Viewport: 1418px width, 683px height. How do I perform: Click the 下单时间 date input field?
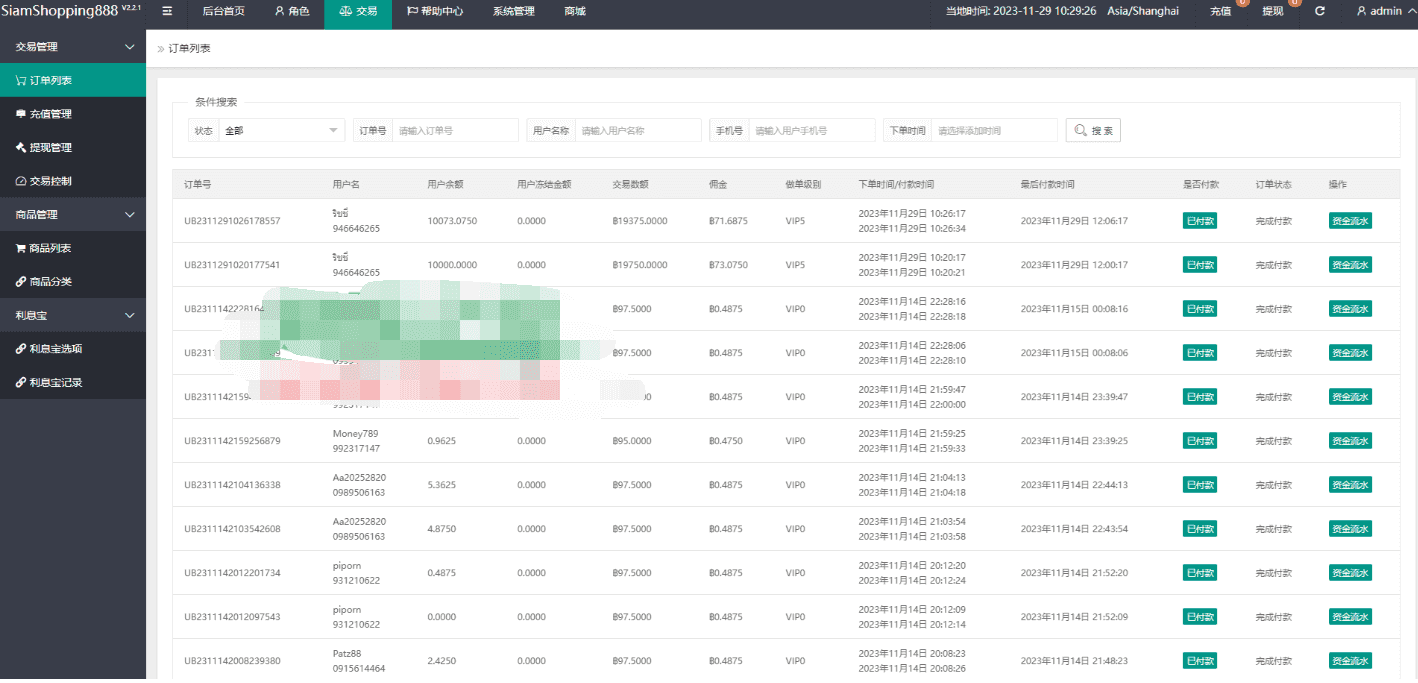click(x=995, y=131)
